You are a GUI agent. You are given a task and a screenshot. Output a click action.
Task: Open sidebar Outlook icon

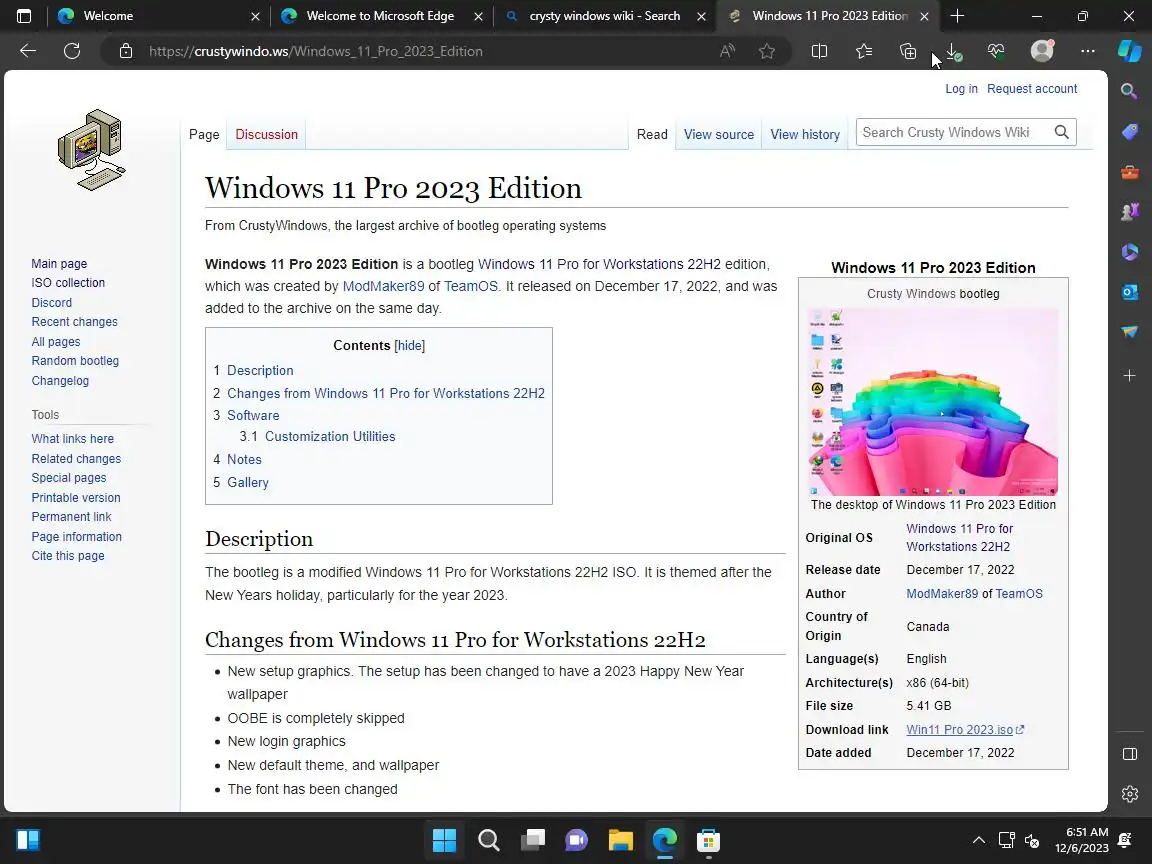click(1130, 292)
